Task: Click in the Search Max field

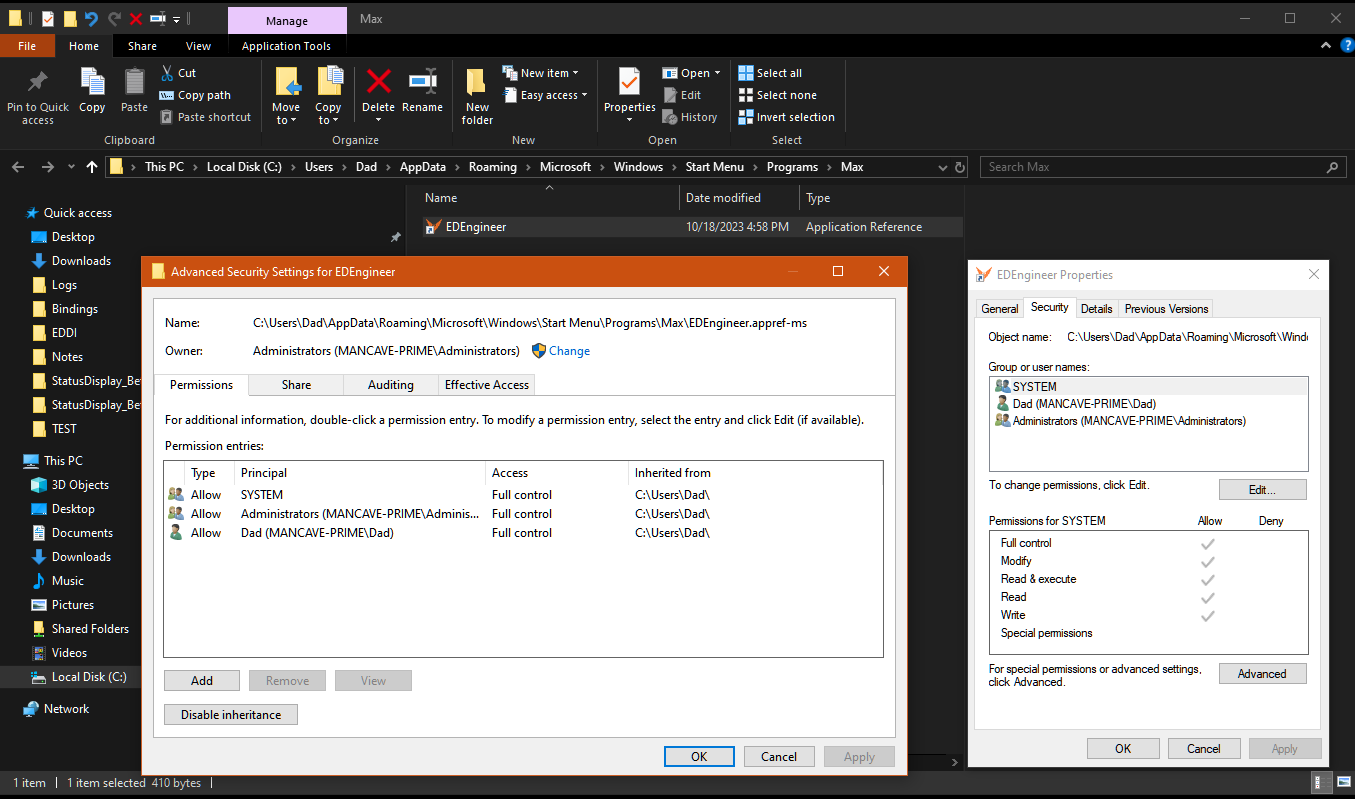Action: coord(1162,167)
